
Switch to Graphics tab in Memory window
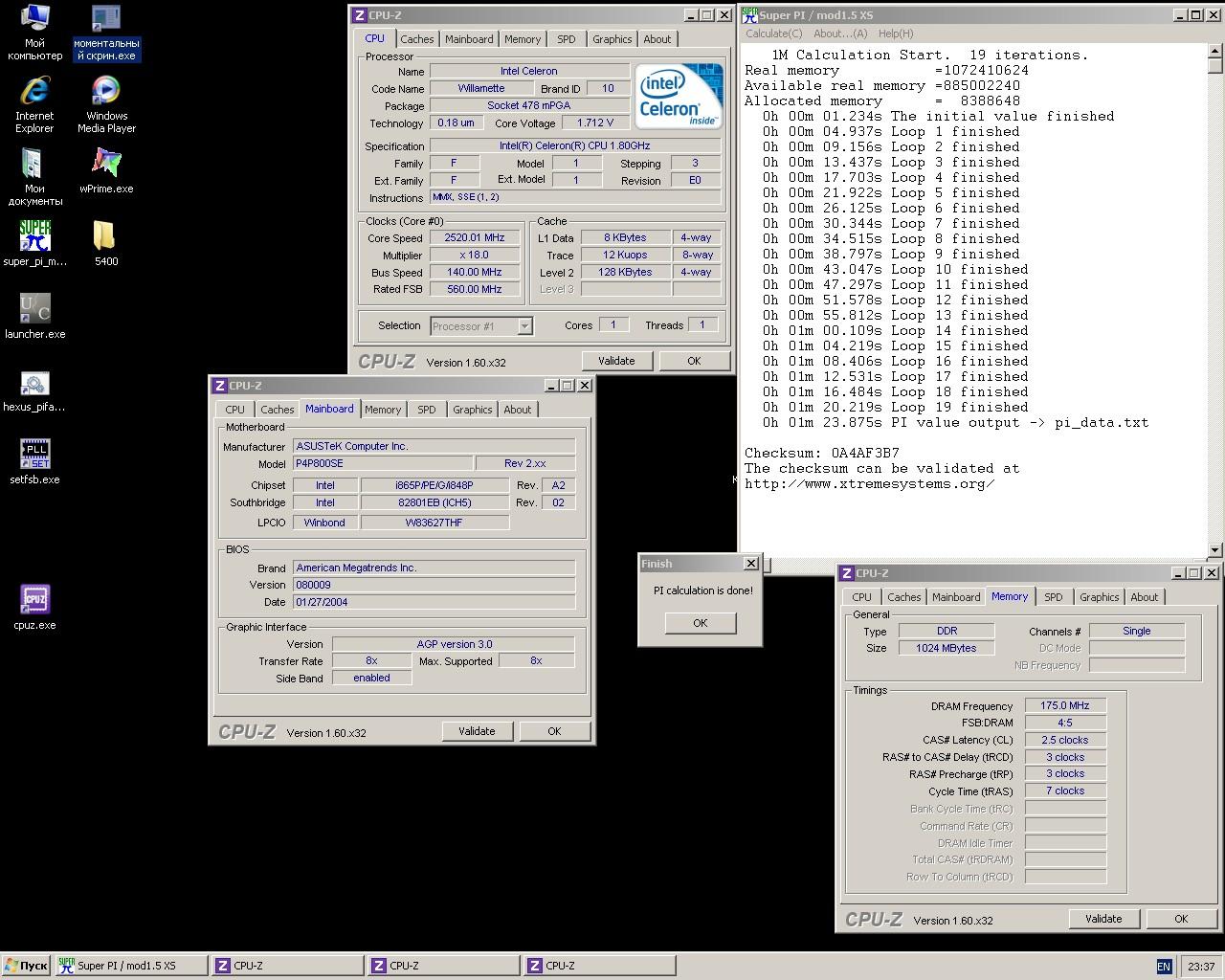coord(1099,597)
